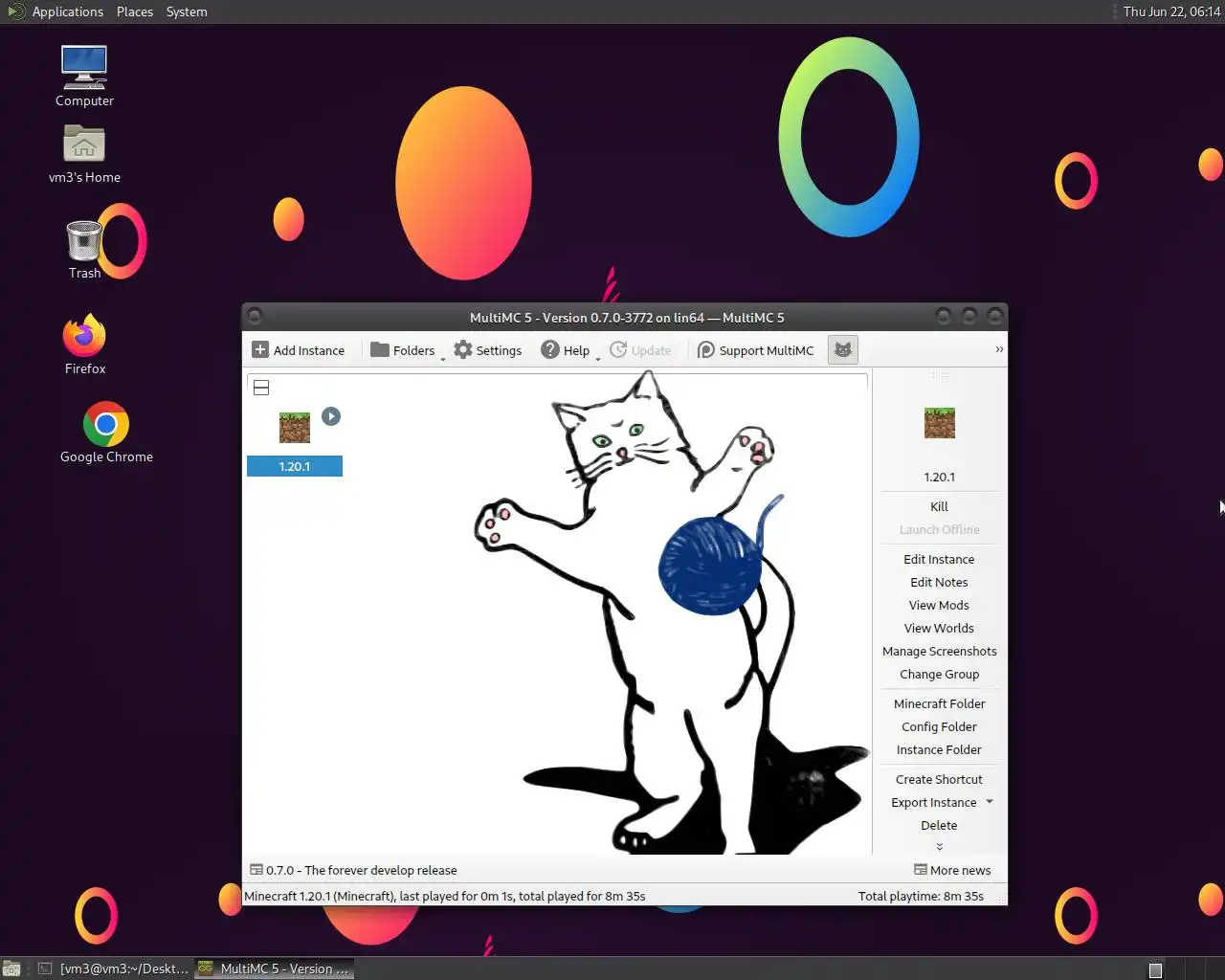The width and height of the screenshot is (1225, 980).
Task: Switch to MultiMC 5 taskbar entry
Action: (274, 969)
